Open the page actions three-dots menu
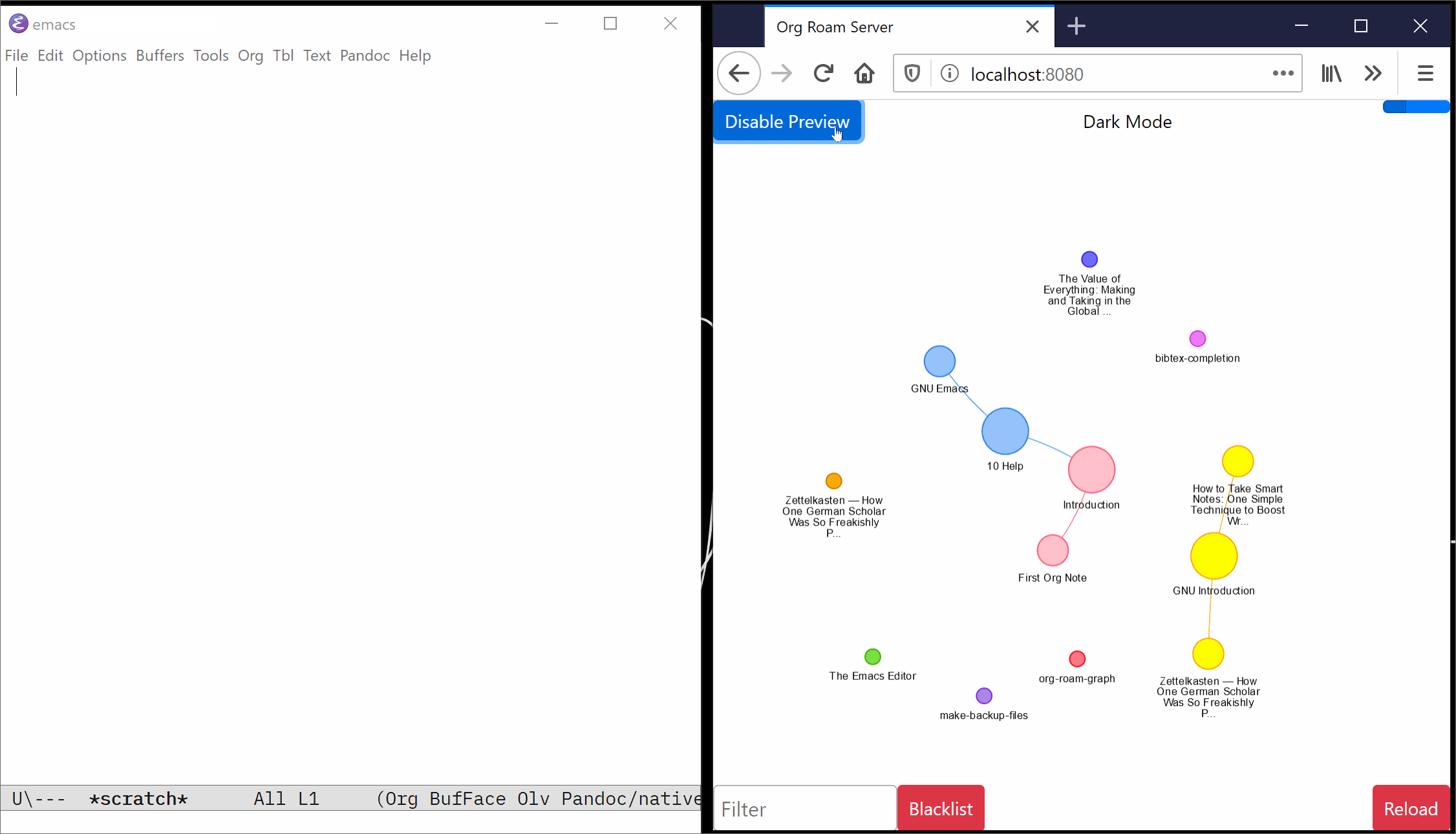 tap(1283, 74)
